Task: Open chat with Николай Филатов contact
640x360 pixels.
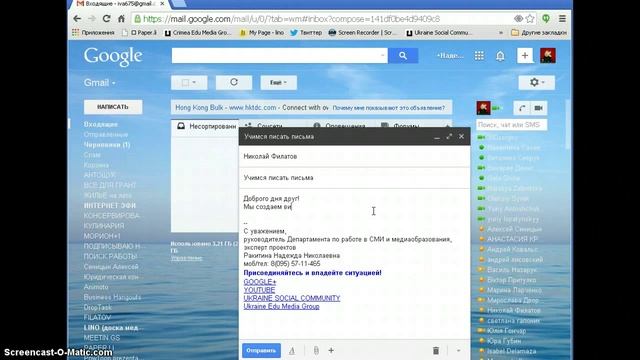Action: point(513,310)
